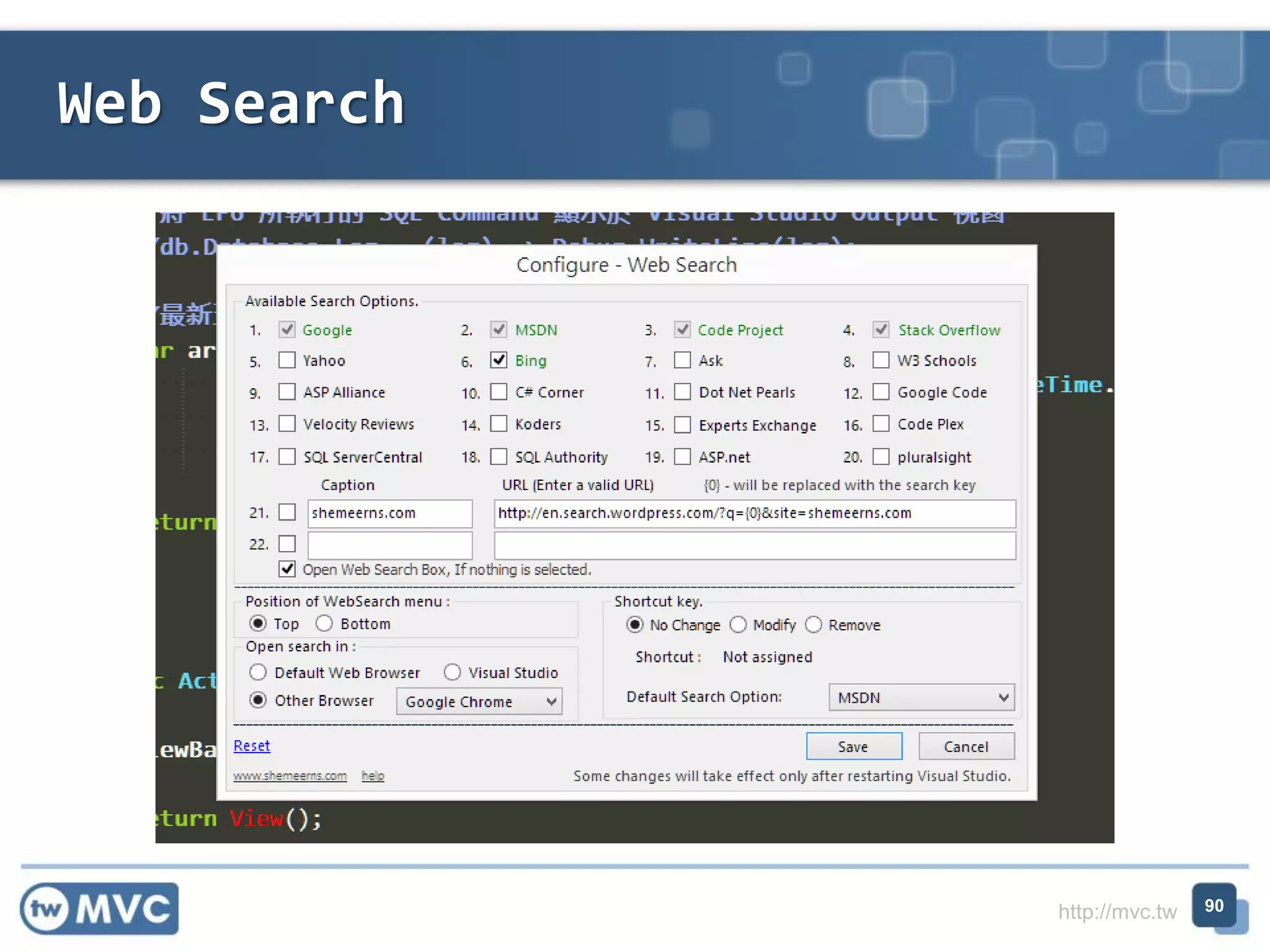Uncheck the Bing search option
The image size is (1270, 952).
click(x=499, y=360)
